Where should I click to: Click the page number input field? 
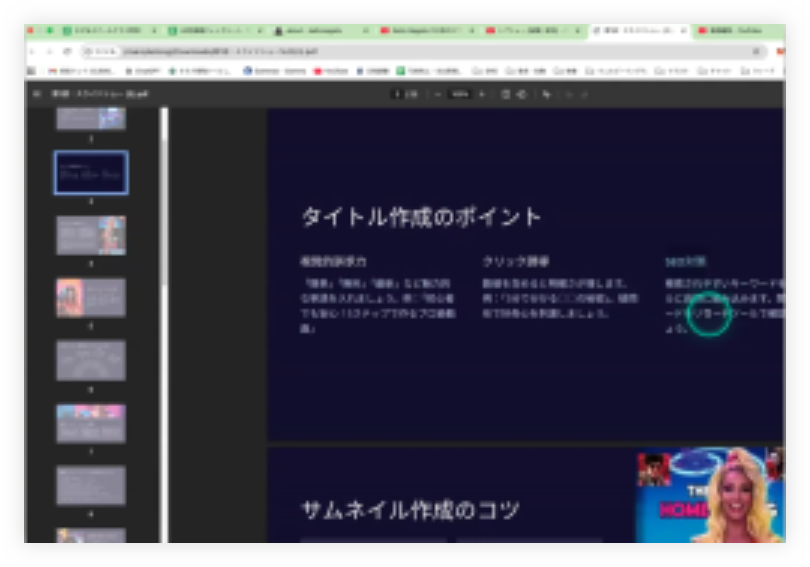pyautogui.click(x=398, y=94)
